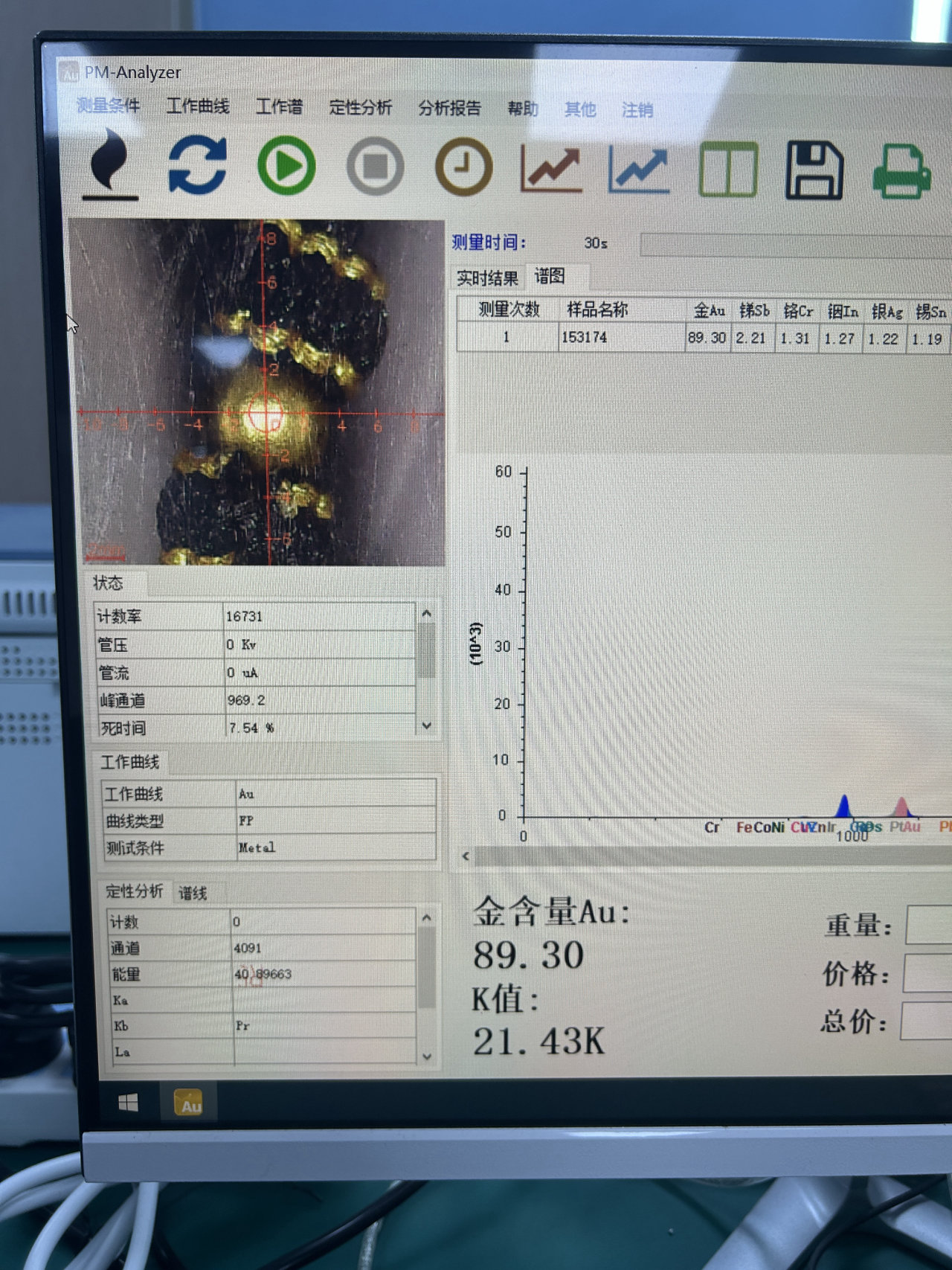The image size is (952, 1270).
Task: Select the 89.30 gold value cell
Action: coord(707,339)
